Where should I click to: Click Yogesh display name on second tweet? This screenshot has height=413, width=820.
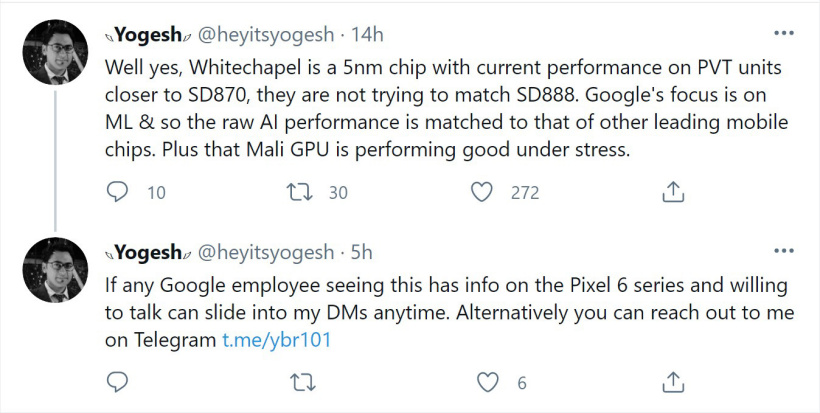coord(146,251)
